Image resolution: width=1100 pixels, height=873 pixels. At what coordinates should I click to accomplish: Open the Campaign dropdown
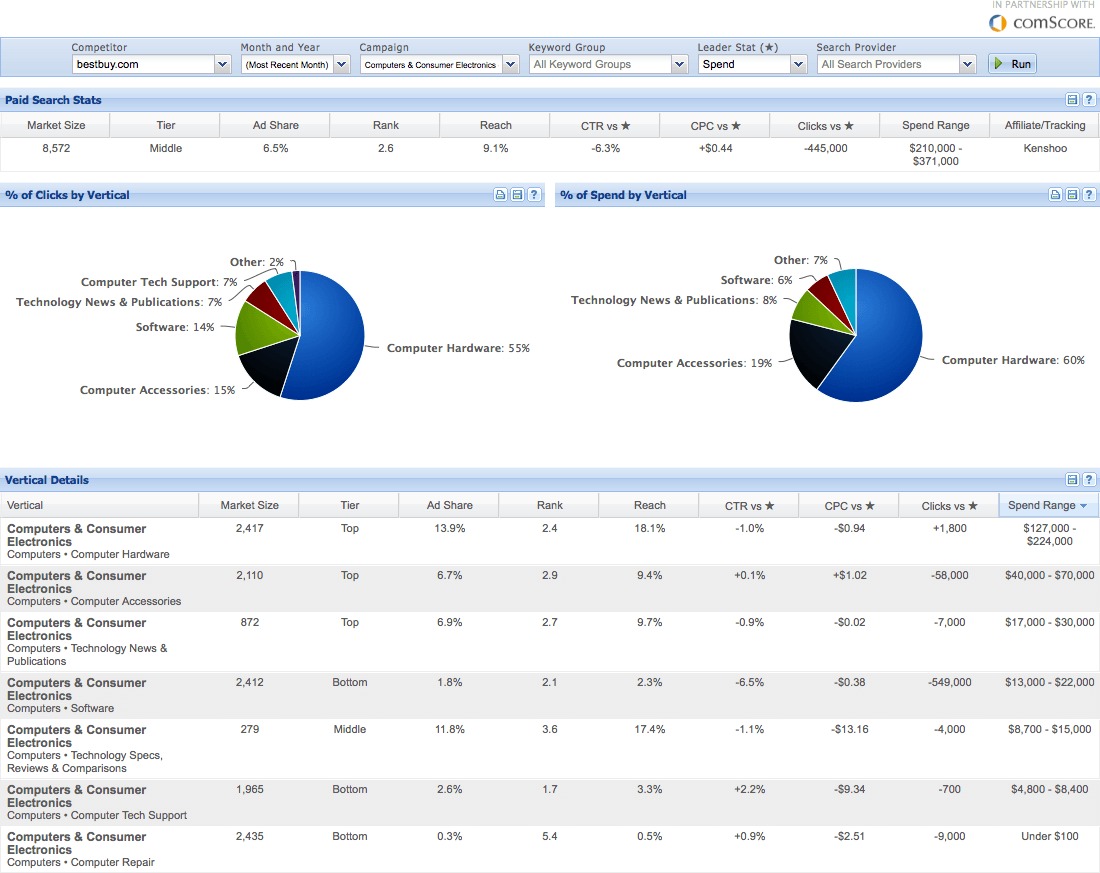coord(510,64)
